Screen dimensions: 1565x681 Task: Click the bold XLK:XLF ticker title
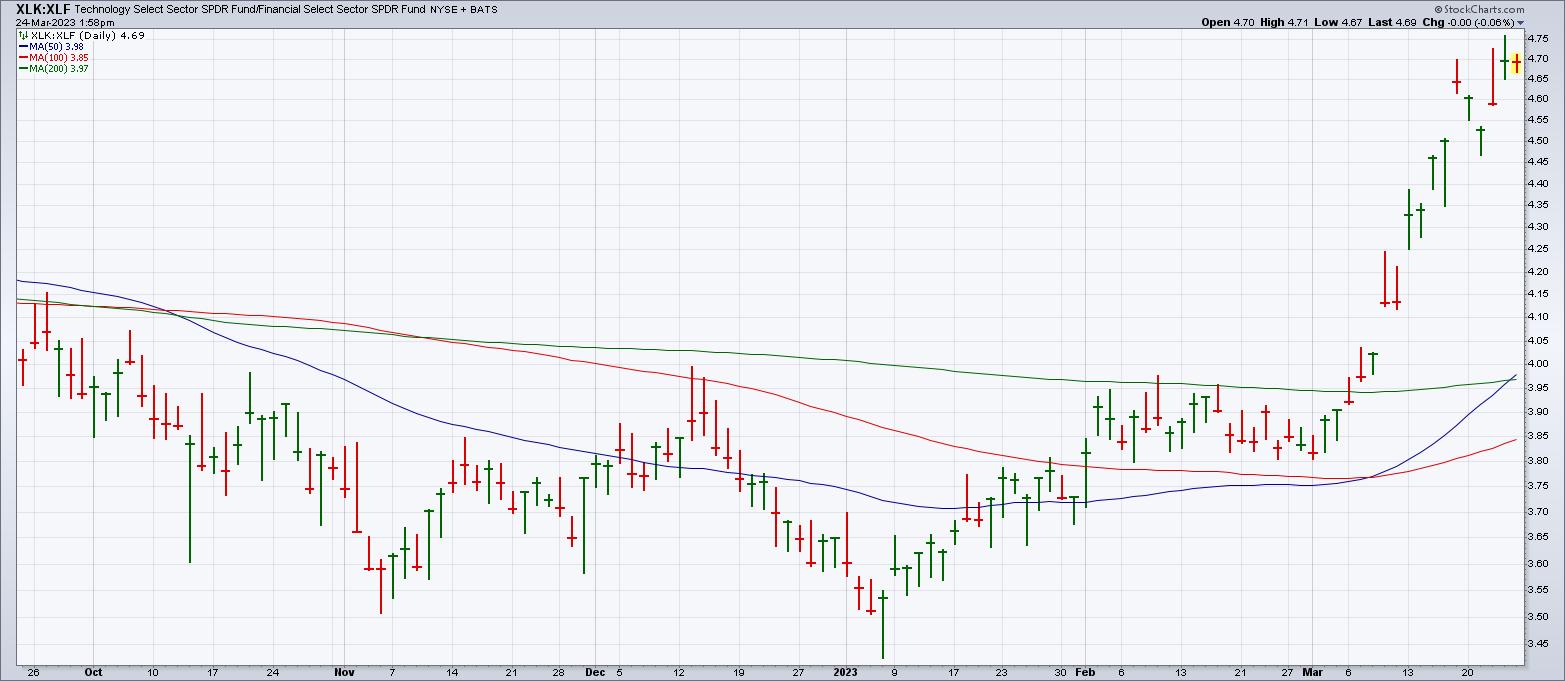36,9
